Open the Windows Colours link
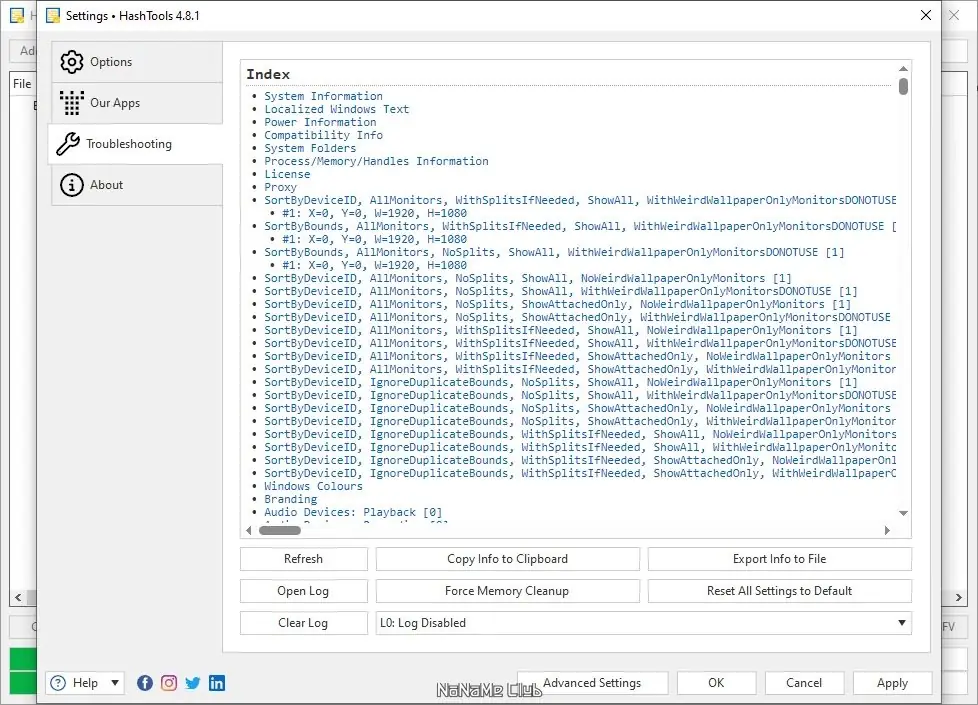The height and width of the screenshot is (705, 978). 313,486
